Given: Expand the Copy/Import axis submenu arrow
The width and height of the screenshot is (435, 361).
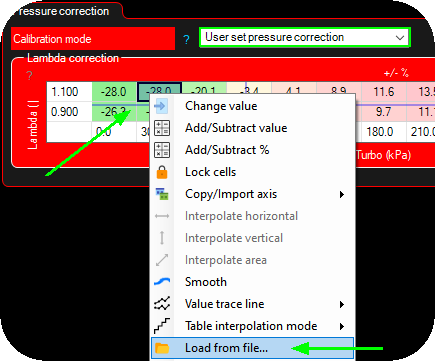Looking at the screenshot, I should click(342, 194).
